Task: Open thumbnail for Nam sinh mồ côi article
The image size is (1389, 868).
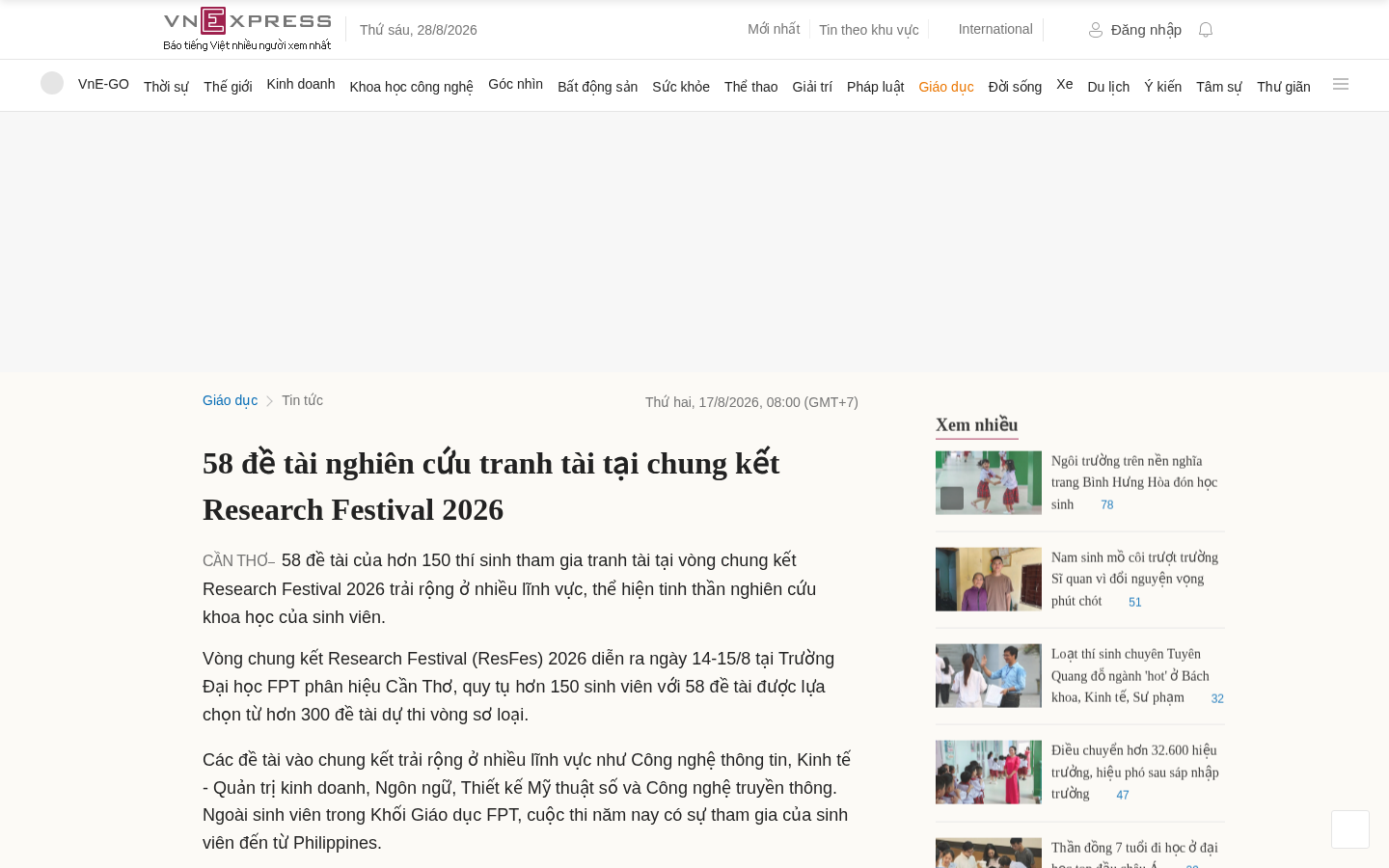Action: [989, 579]
